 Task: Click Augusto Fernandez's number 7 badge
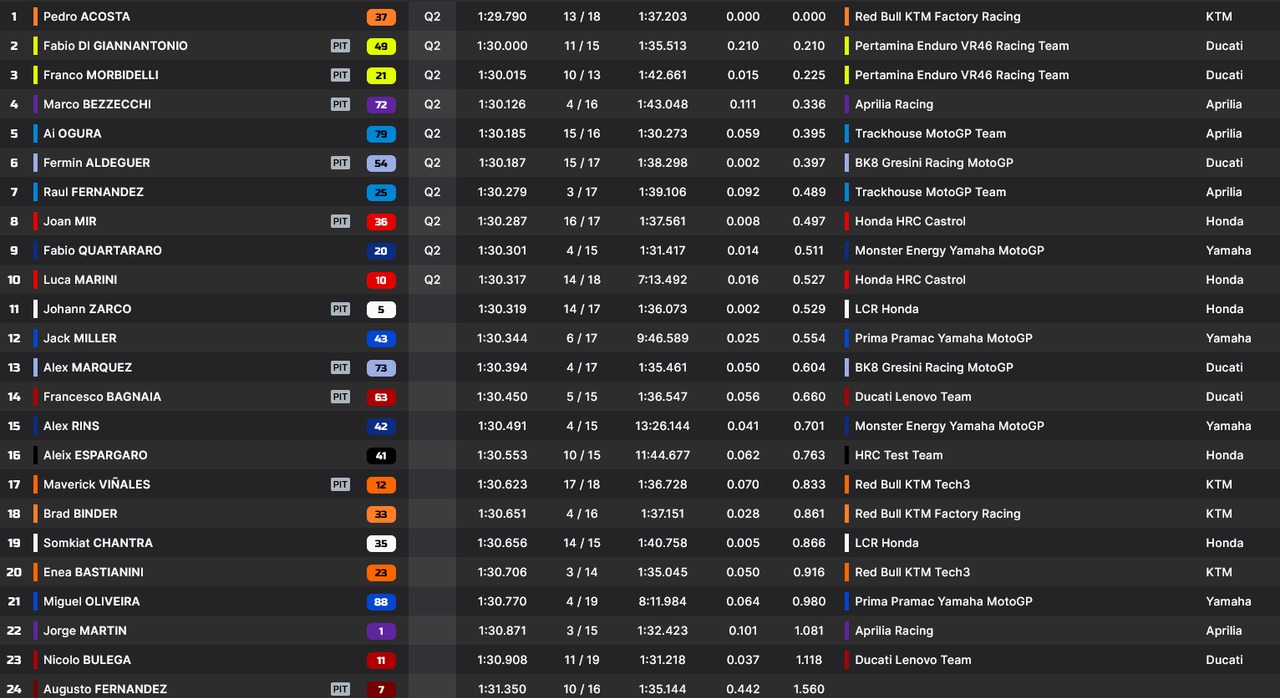pos(381,689)
